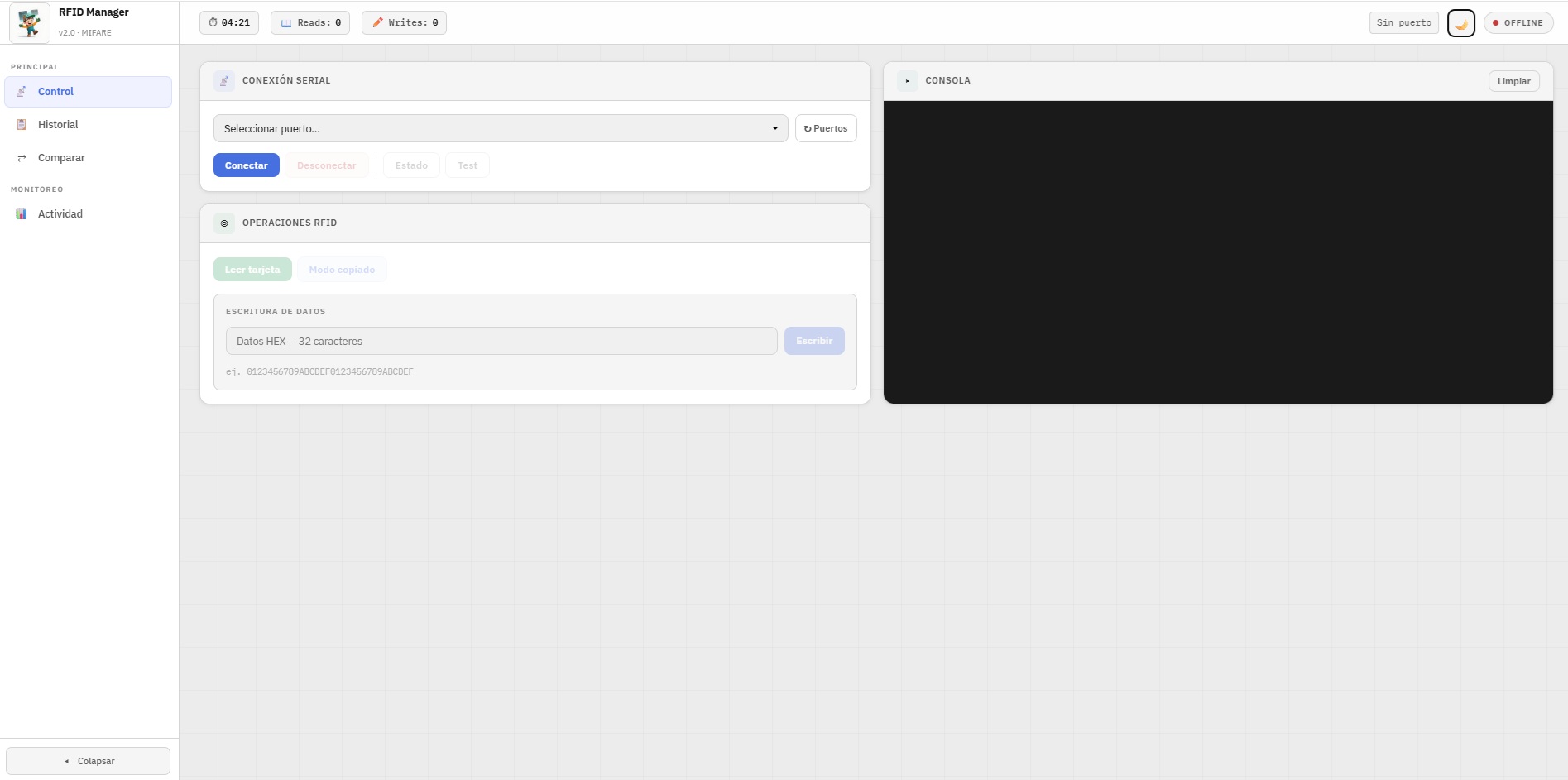Click the Datos HEX input field

pyautogui.click(x=501, y=341)
